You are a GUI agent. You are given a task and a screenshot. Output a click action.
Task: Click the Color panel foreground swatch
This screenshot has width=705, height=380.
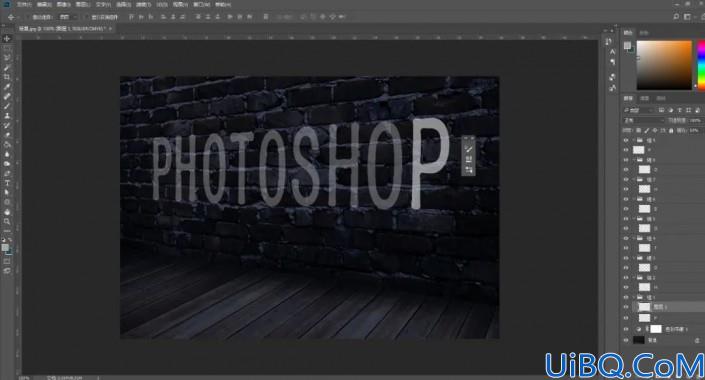627,45
